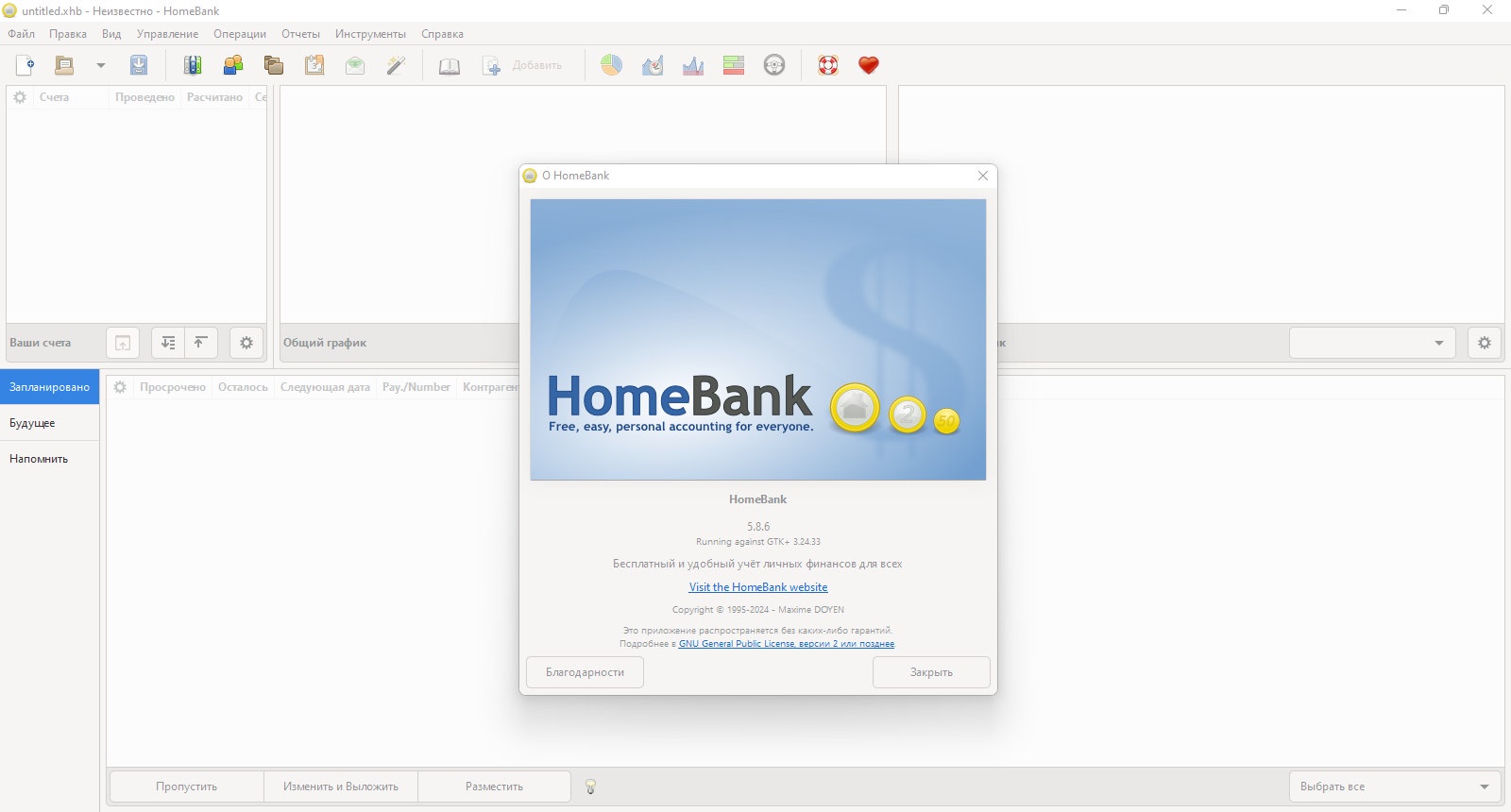The image size is (1511, 812).
Task: Follow the Visit the HomeBank website link
Action: tap(758, 587)
